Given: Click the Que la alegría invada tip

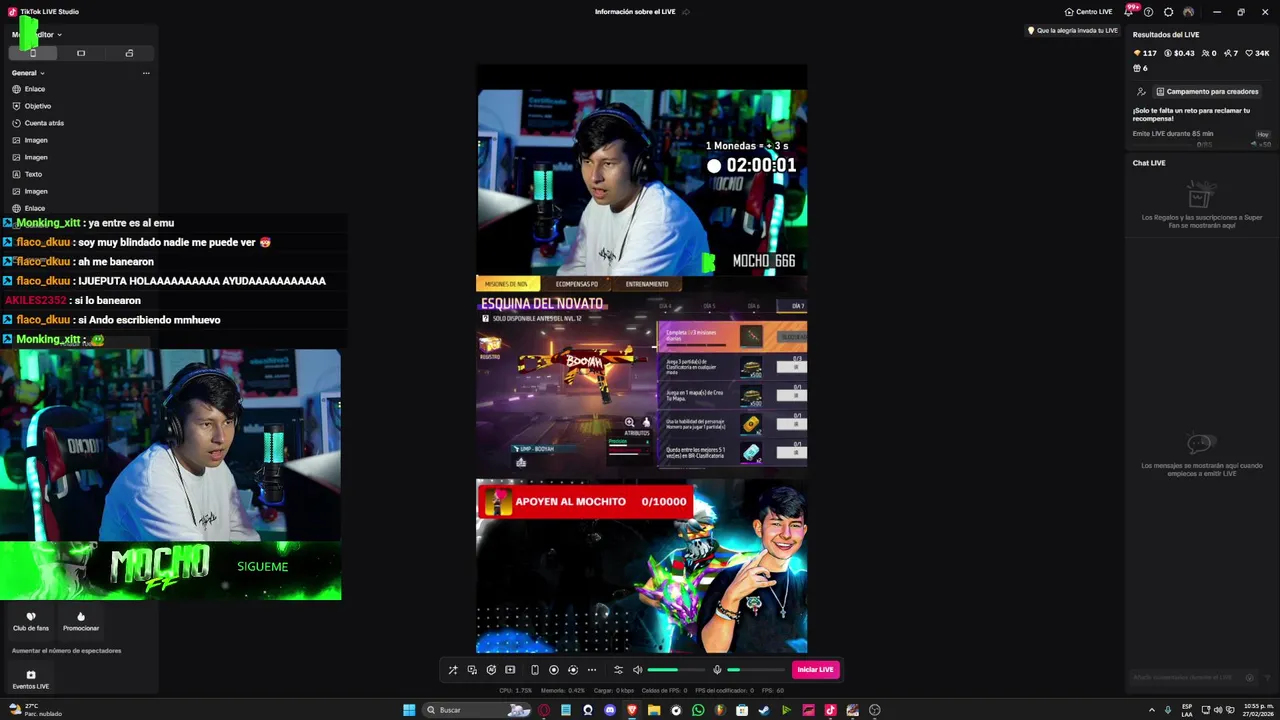Looking at the screenshot, I should pos(1073,30).
